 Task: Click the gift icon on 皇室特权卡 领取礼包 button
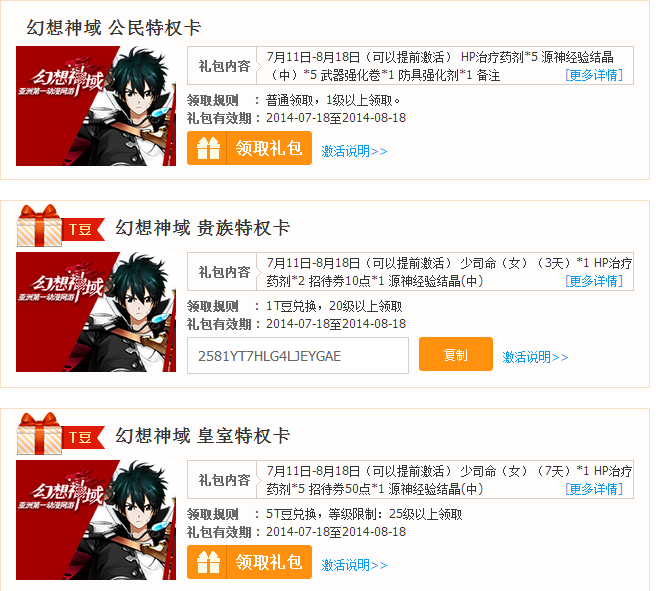[x=208, y=562]
